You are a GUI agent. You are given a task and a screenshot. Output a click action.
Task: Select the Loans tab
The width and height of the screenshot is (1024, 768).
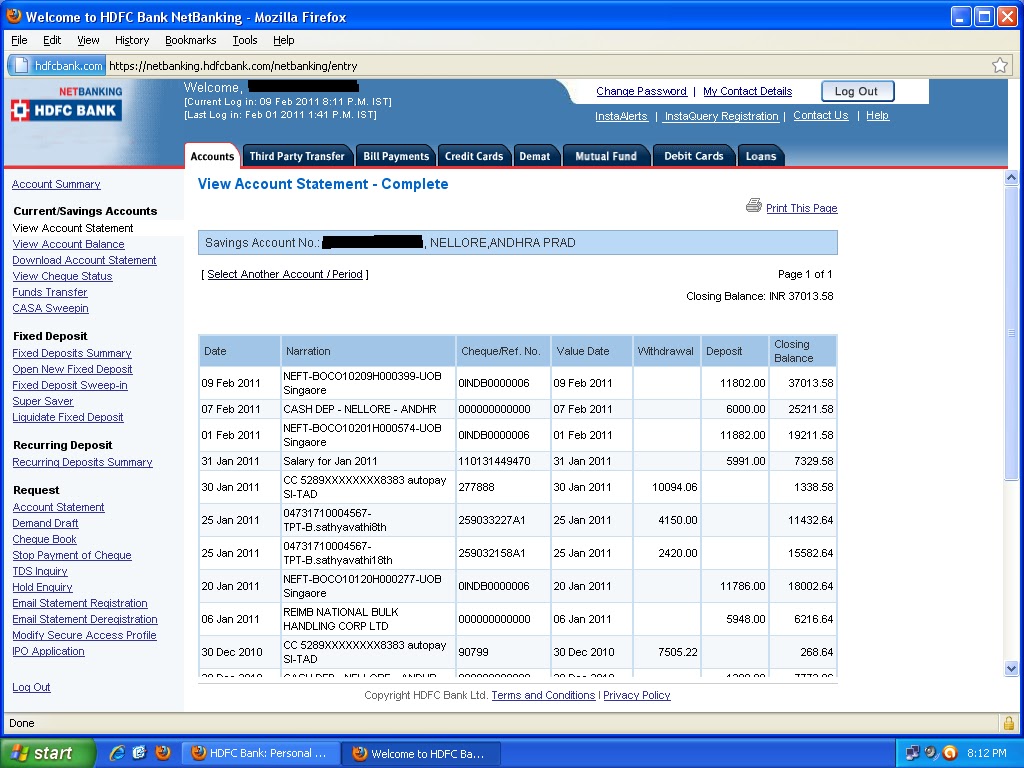(x=761, y=156)
